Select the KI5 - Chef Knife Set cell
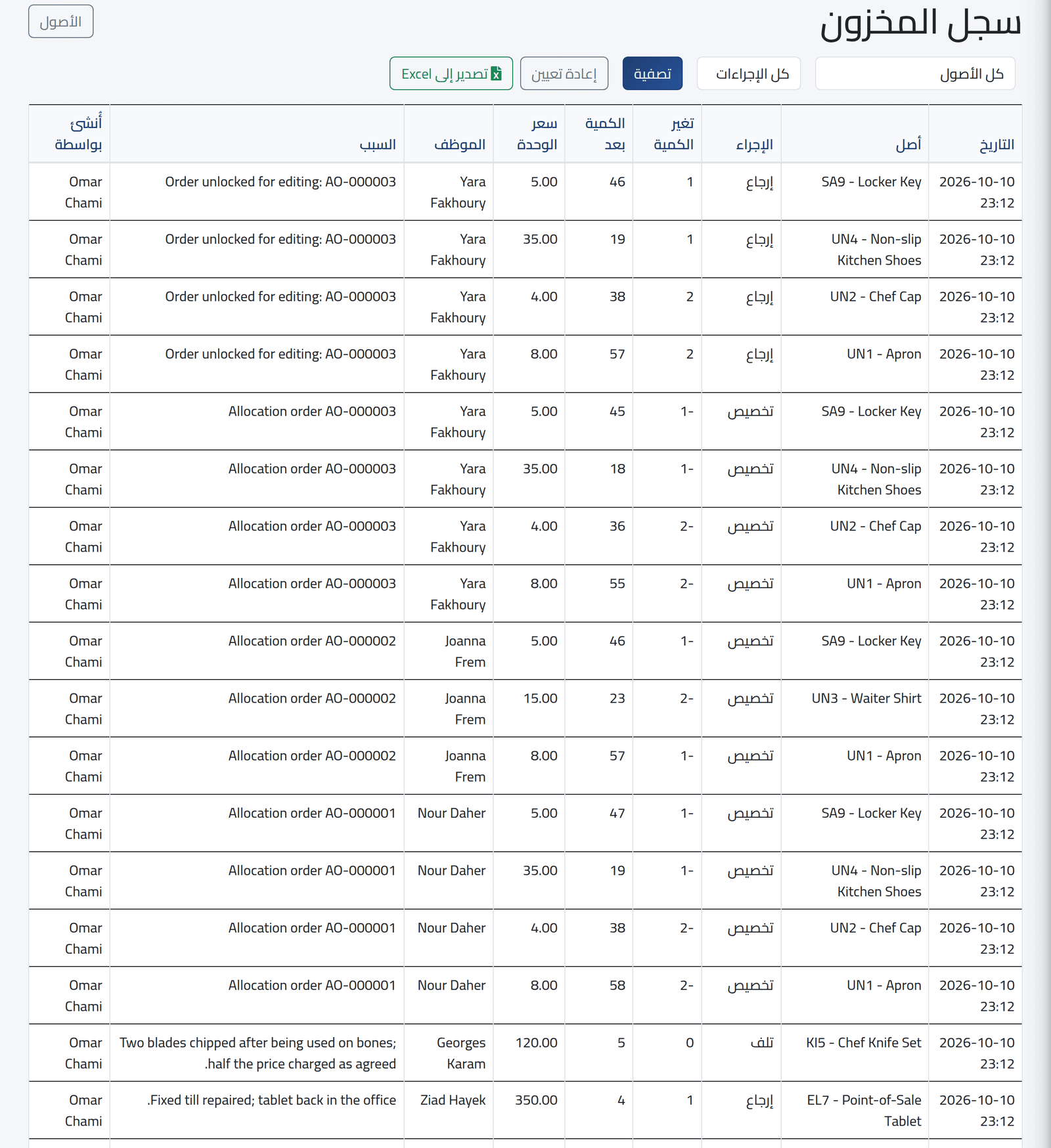The width and height of the screenshot is (1051, 1148). pyautogui.click(x=855, y=1053)
